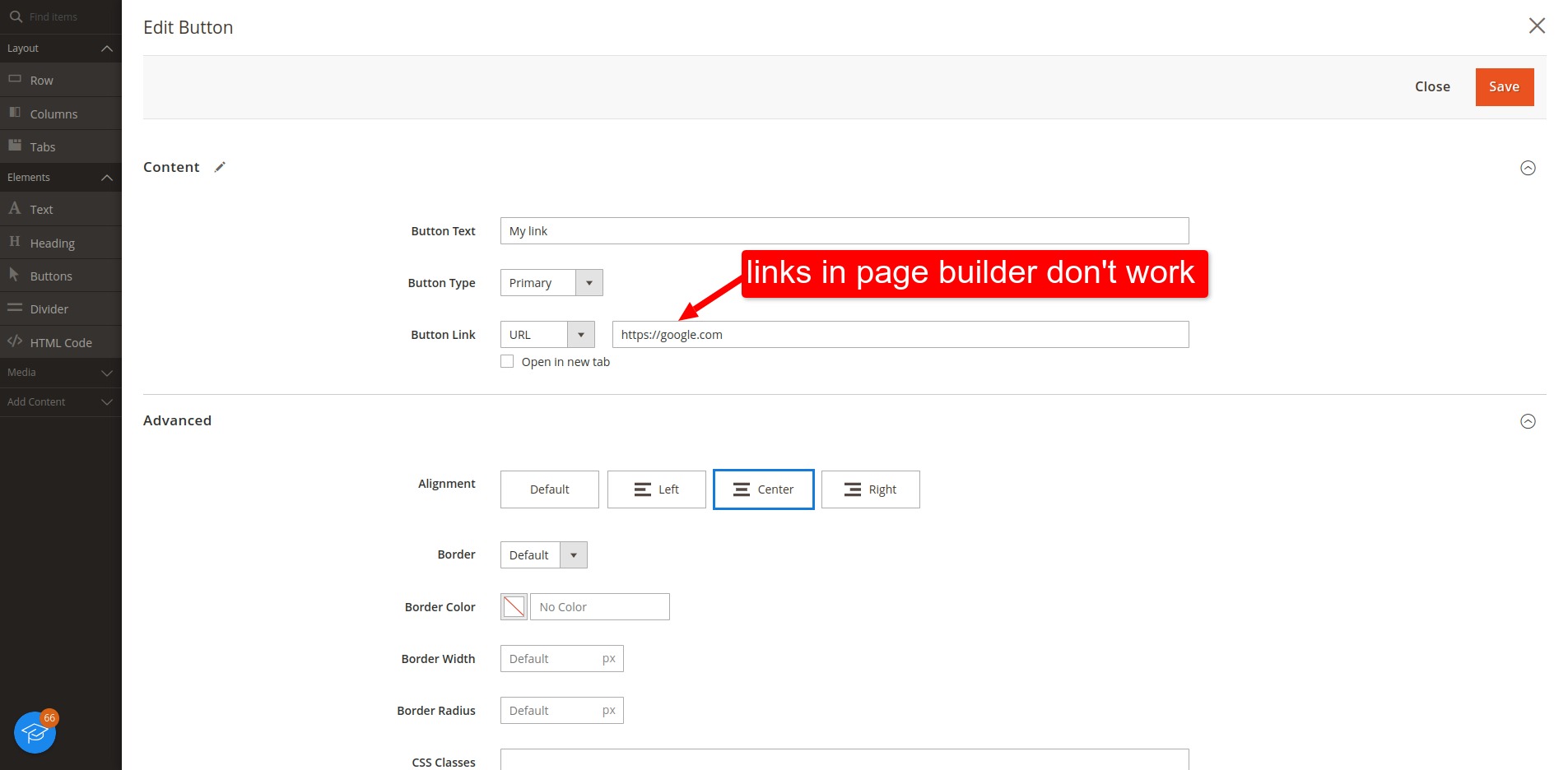Enable the Open in new tab checkbox
The height and width of the screenshot is (770, 1568).
click(x=506, y=361)
